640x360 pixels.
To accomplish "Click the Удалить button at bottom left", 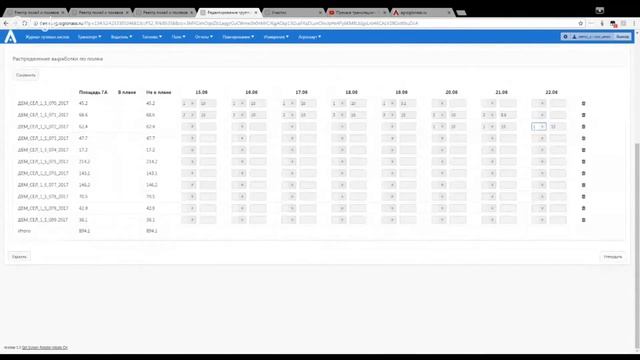I will [x=19, y=257].
